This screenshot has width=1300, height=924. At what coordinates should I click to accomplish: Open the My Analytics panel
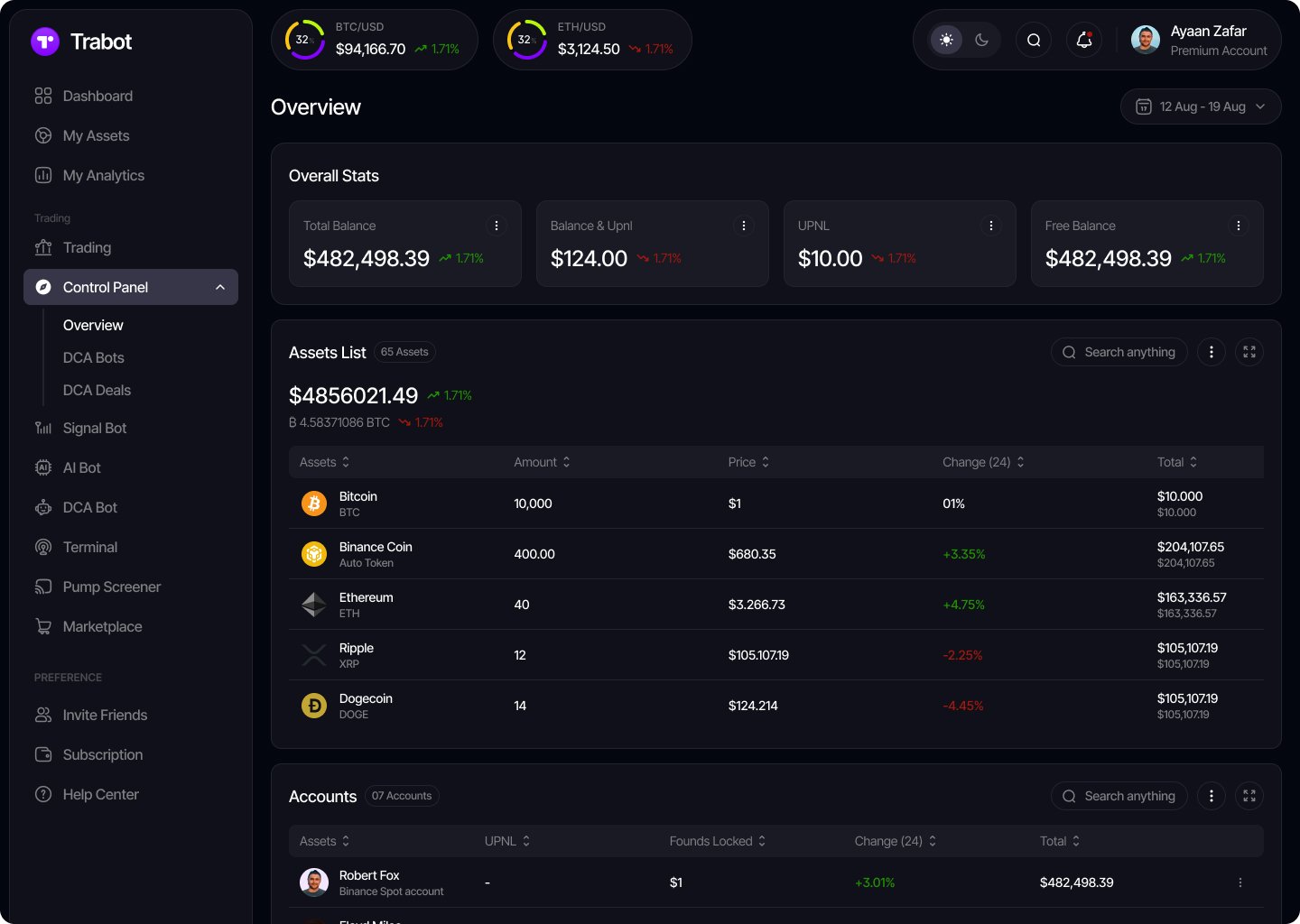click(x=103, y=175)
